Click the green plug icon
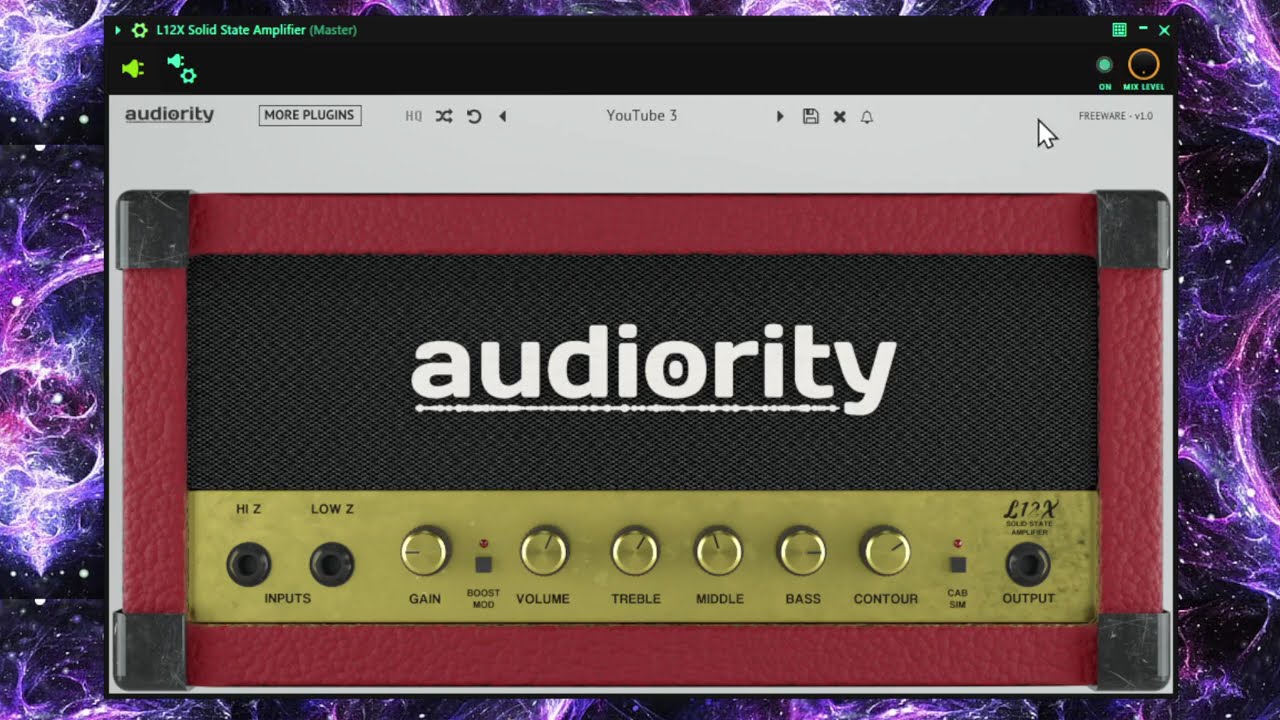 (133, 69)
